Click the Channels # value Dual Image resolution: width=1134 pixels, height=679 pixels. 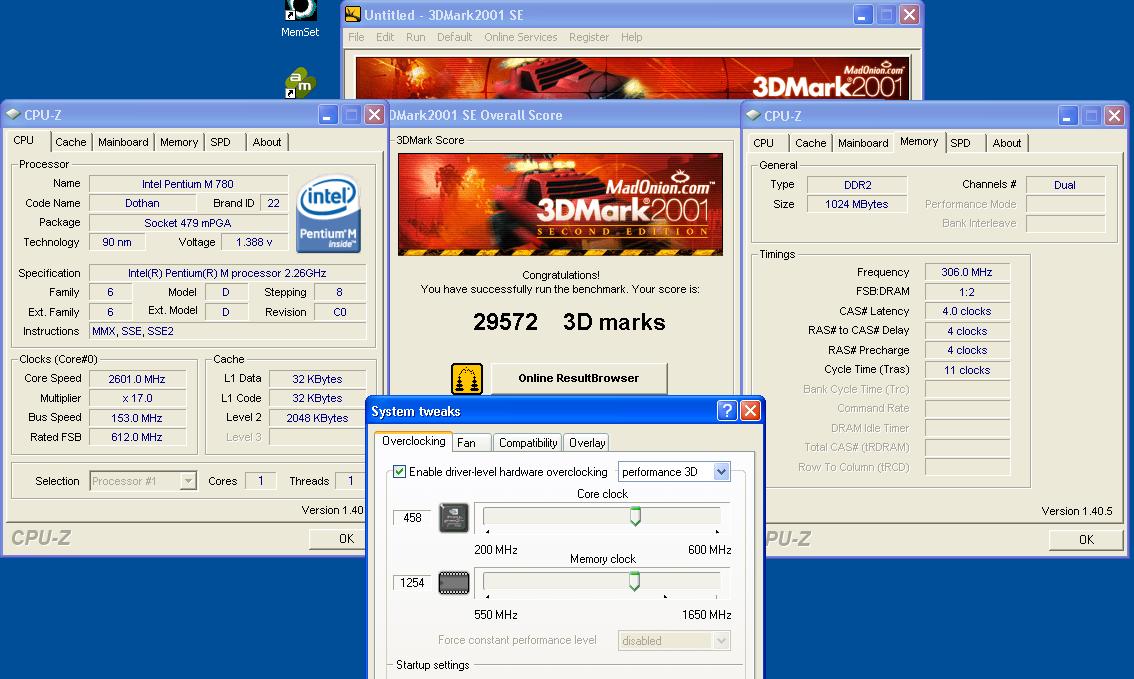tap(1065, 184)
